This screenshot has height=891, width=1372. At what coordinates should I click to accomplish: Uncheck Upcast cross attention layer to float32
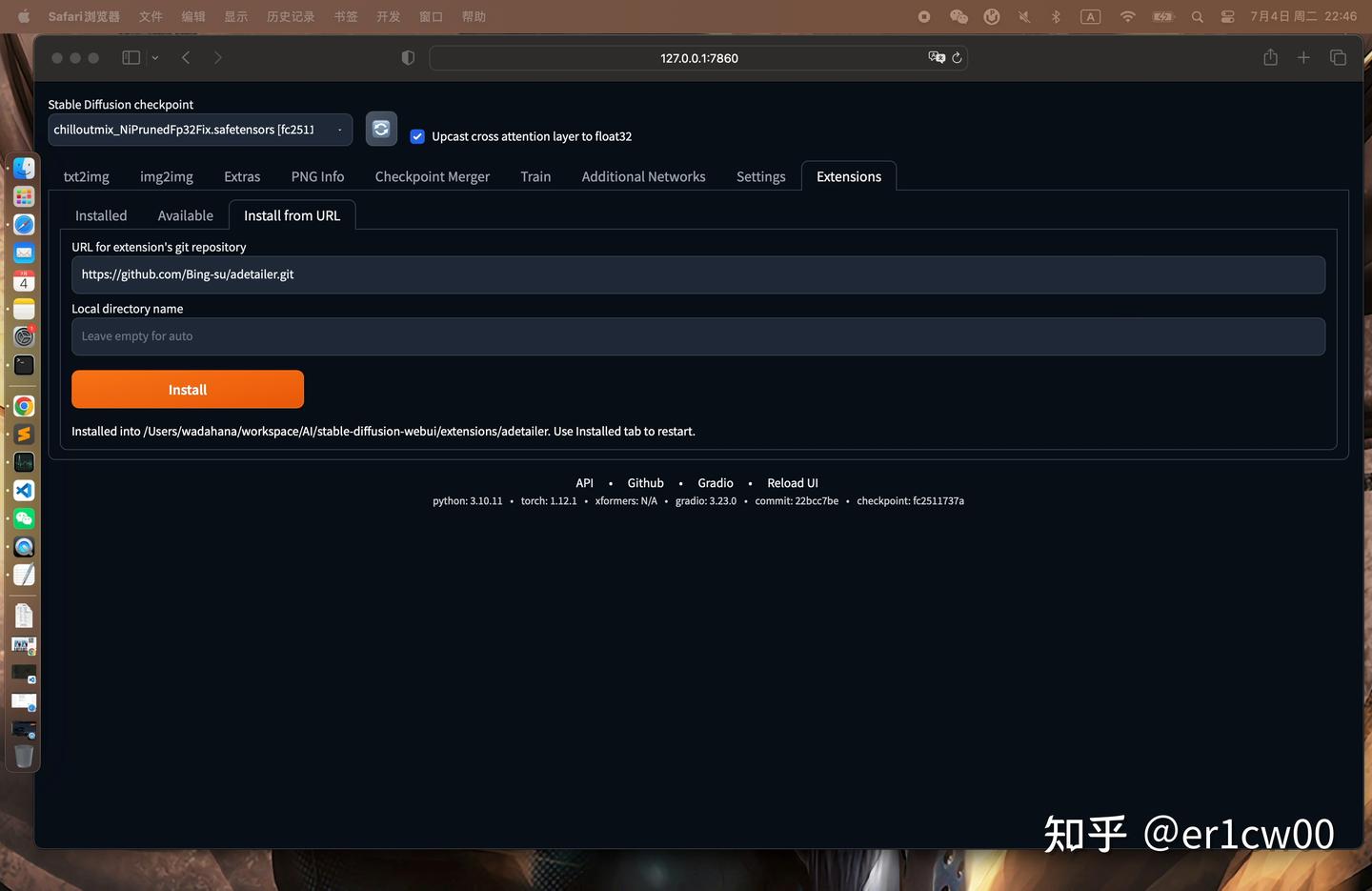tap(417, 136)
